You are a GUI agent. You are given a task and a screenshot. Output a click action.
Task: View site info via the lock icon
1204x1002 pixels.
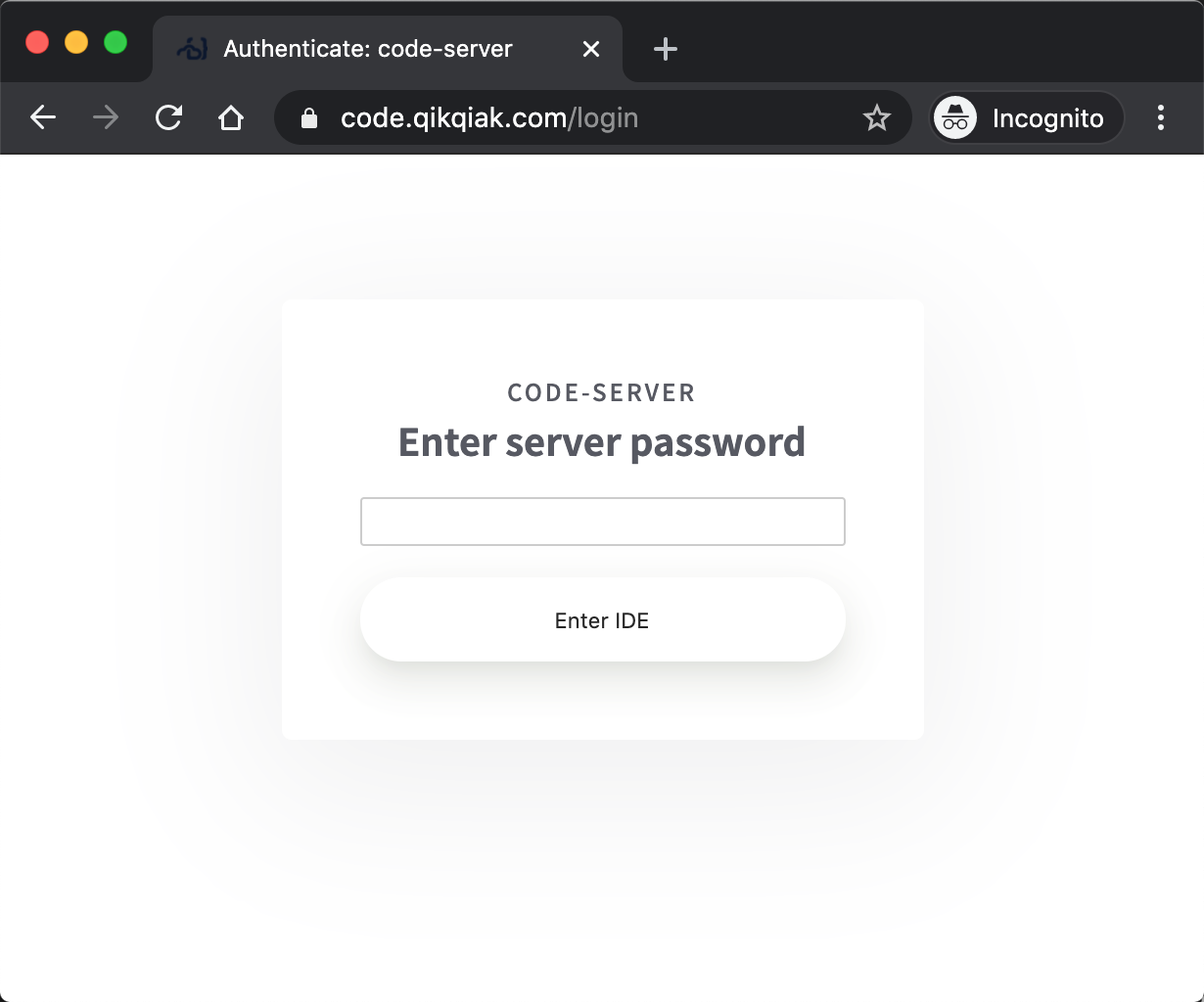point(309,118)
